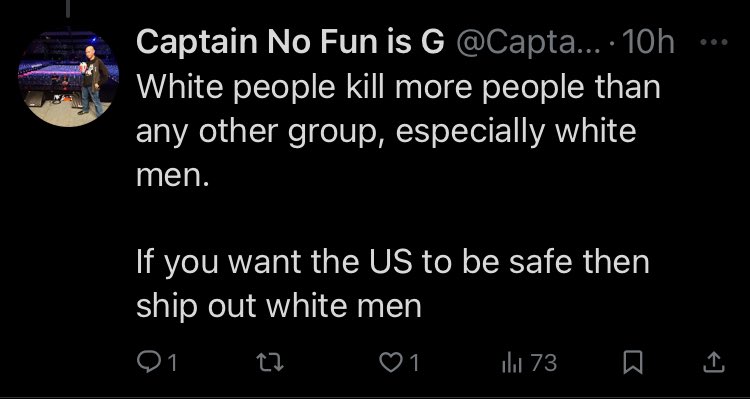Open post by clicking its first paragraph
750x399 pixels.
point(398,132)
